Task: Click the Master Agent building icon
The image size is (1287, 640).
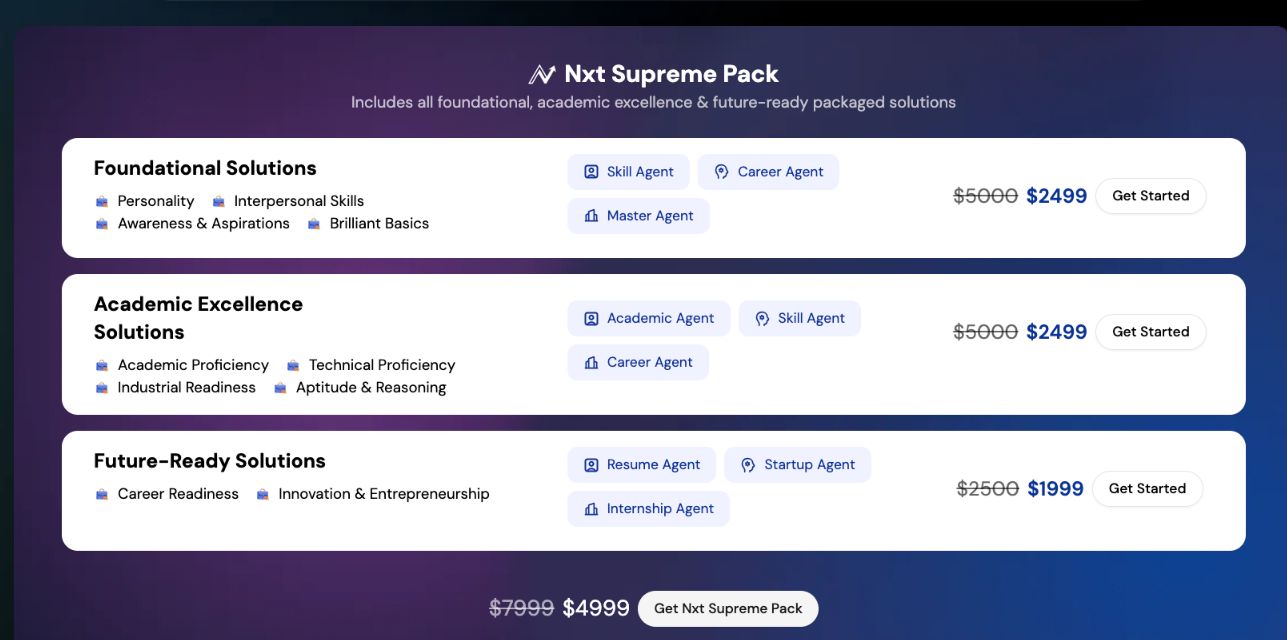Action: point(591,216)
